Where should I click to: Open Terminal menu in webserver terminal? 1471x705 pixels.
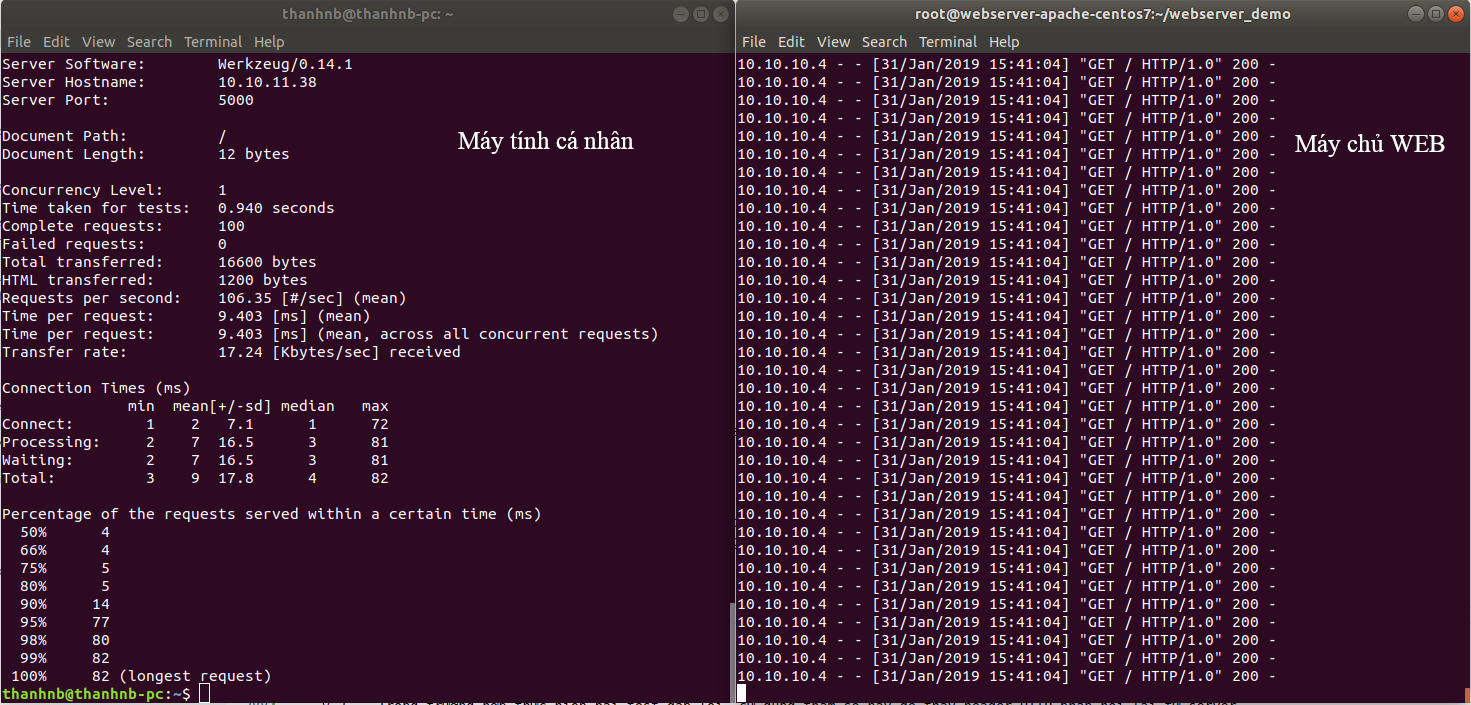point(948,42)
